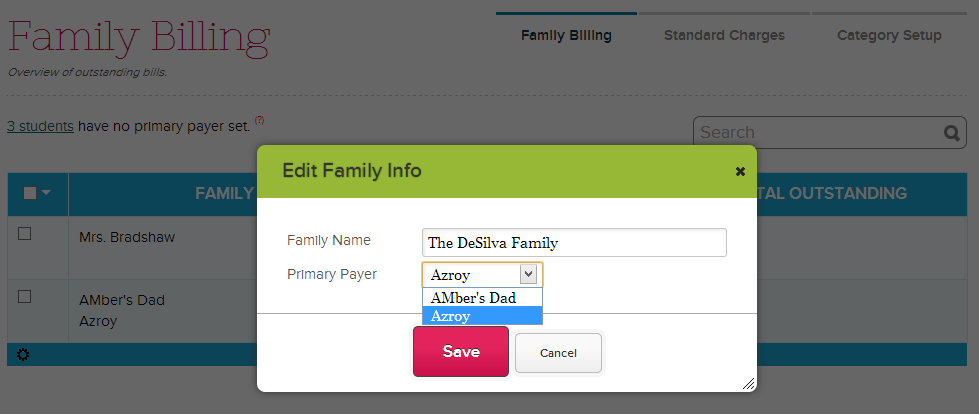Image resolution: width=979 pixels, height=414 pixels.
Task: Go to the Family Billing tab
Action: point(566,36)
